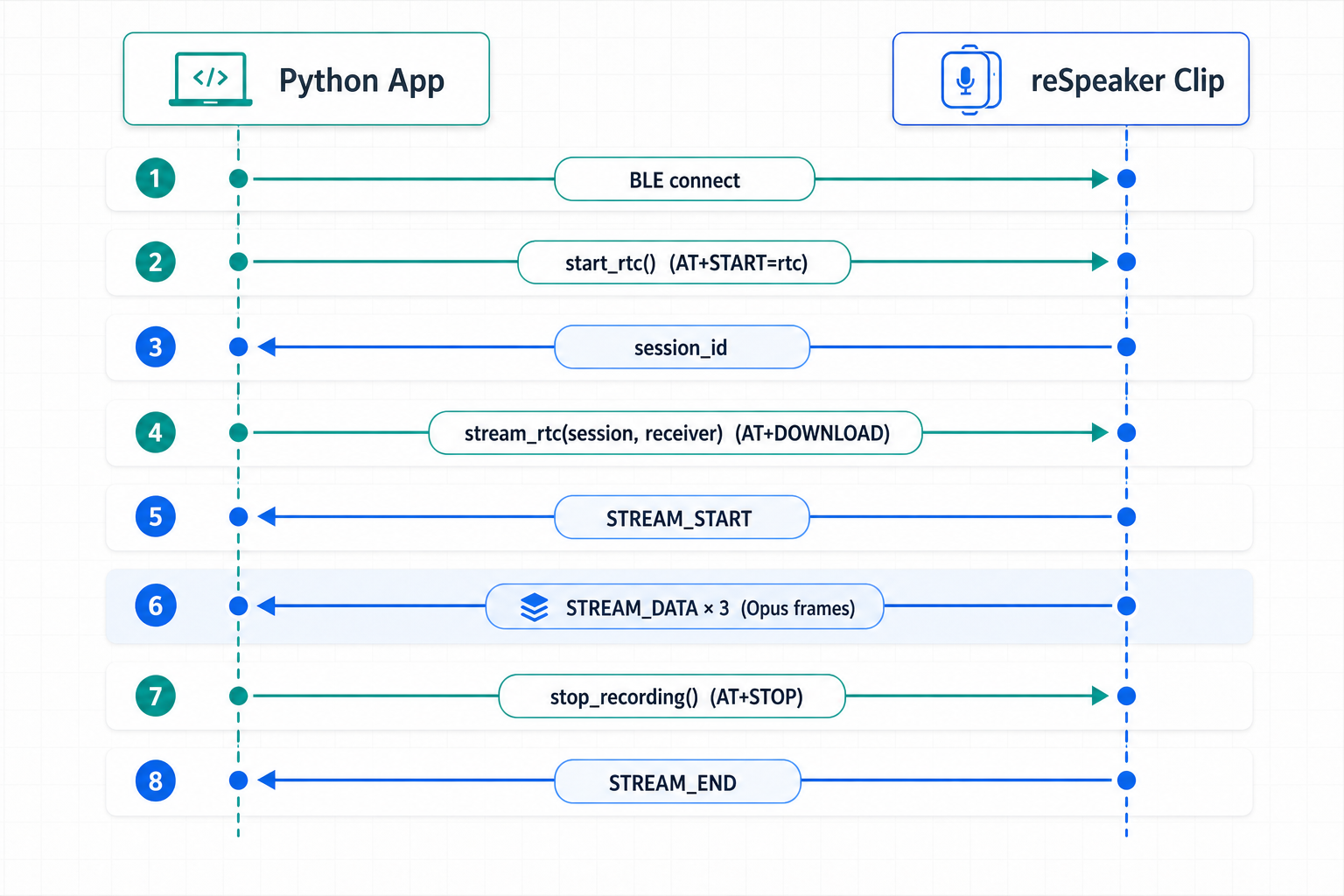Screen dimensions: 1344x896
Task: Click the Python App lifeline dot on stop_recording row
Action: pyautogui.click(x=238, y=696)
